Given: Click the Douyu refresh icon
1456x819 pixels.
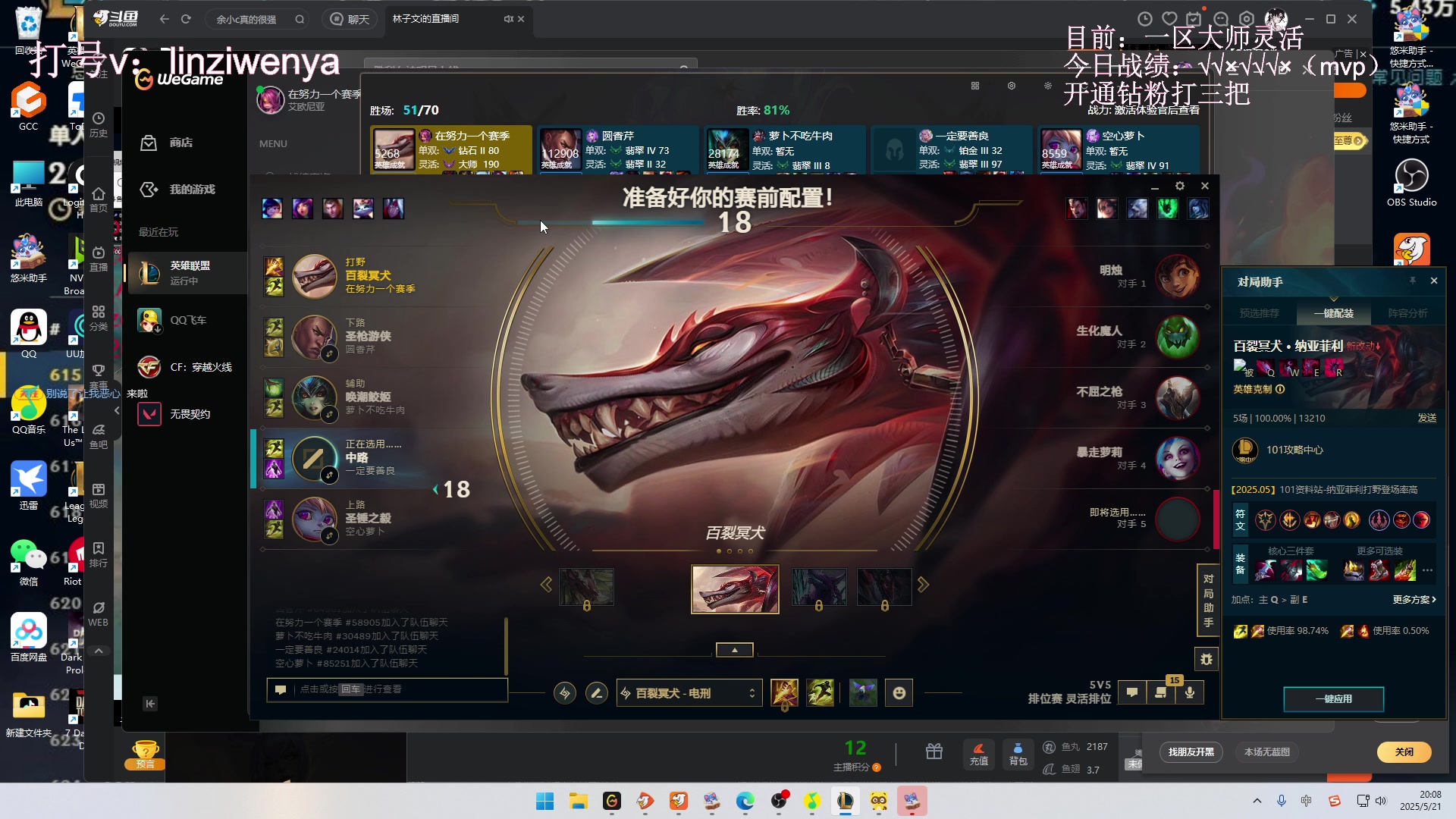Looking at the screenshot, I should (x=186, y=19).
